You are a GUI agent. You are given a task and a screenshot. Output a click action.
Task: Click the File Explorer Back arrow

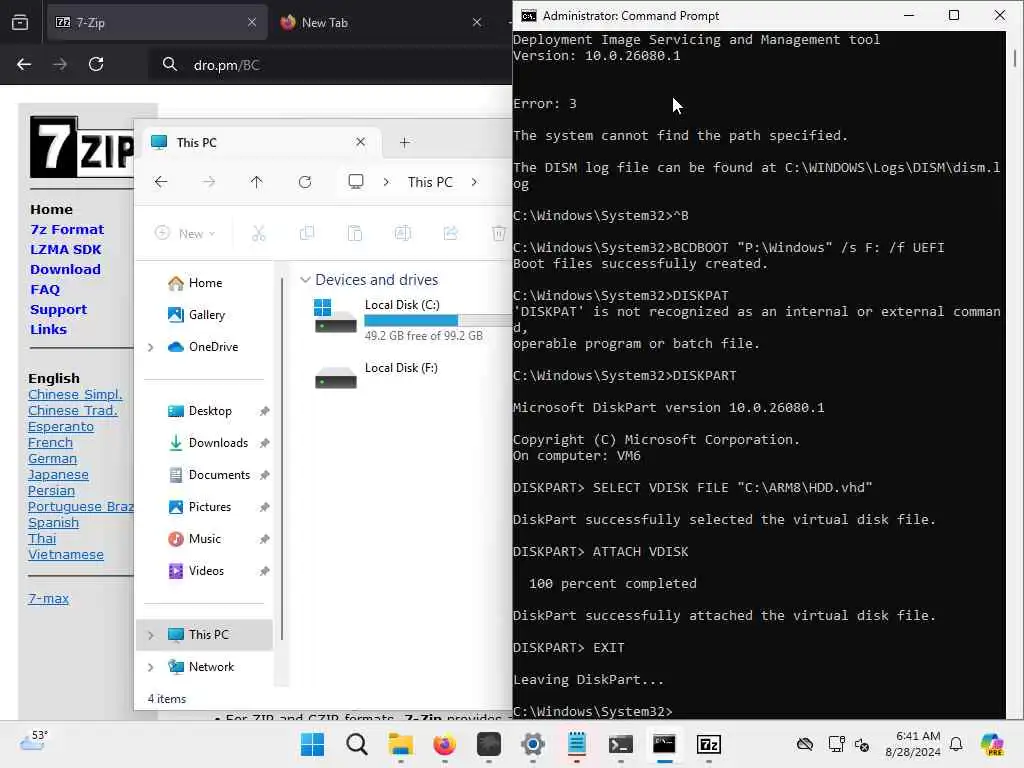[x=161, y=182]
